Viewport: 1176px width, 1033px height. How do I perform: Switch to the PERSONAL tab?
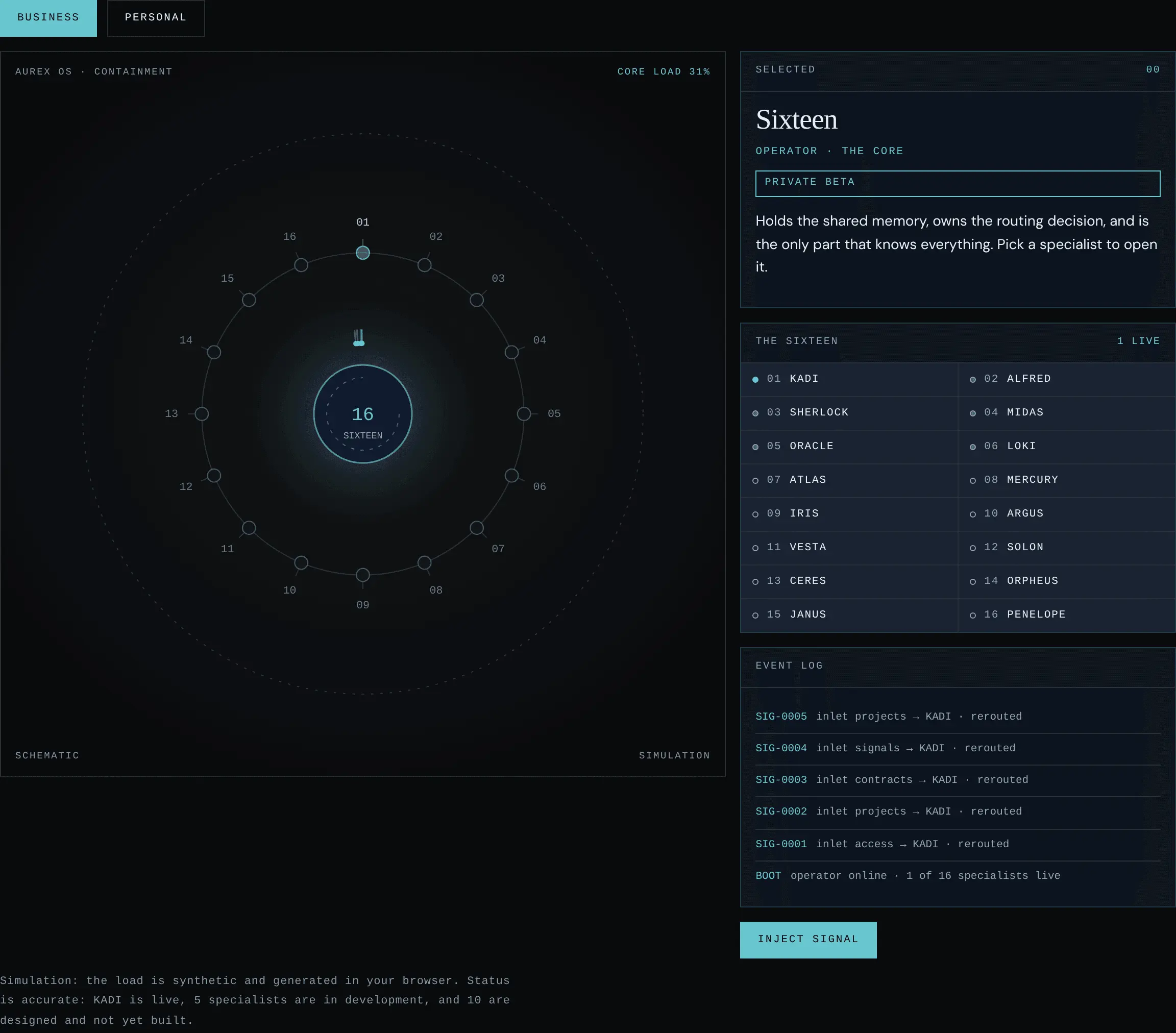pos(156,18)
